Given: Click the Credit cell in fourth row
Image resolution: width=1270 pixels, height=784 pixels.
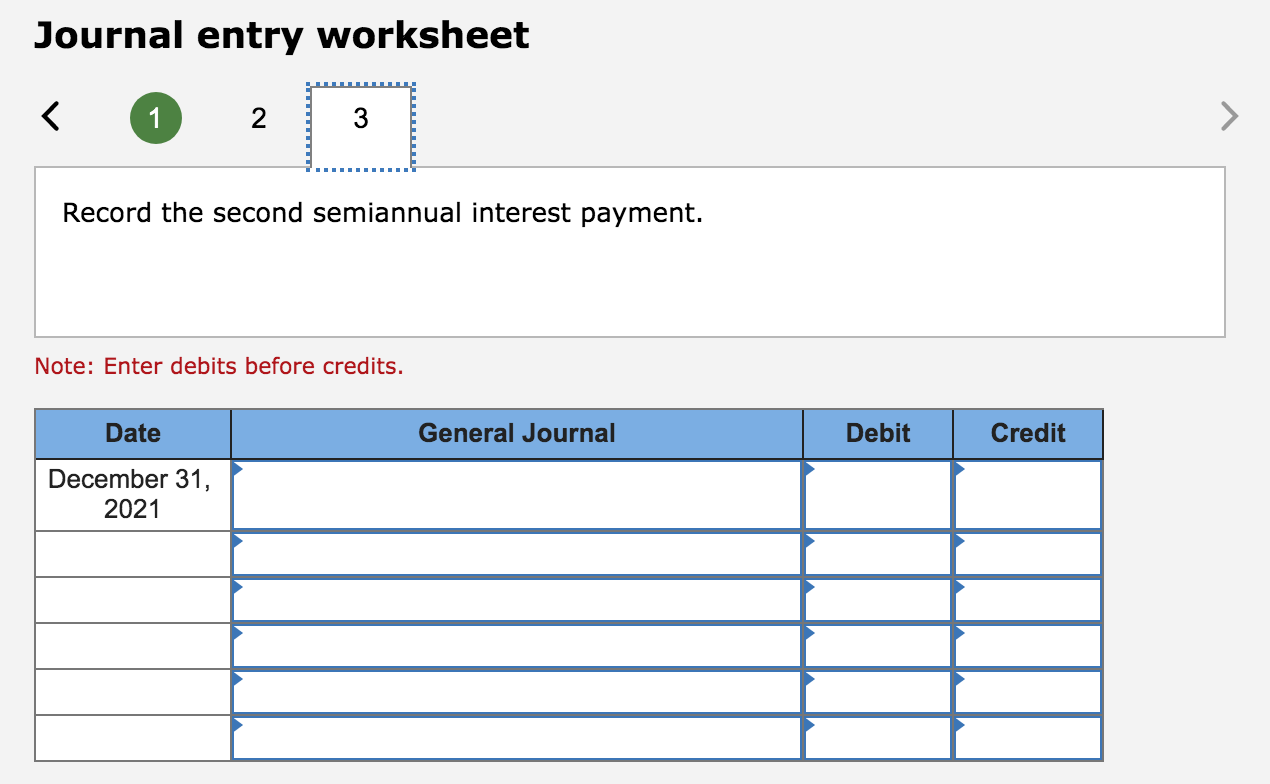Looking at the screenshot, I should [x=1028, y=646].
